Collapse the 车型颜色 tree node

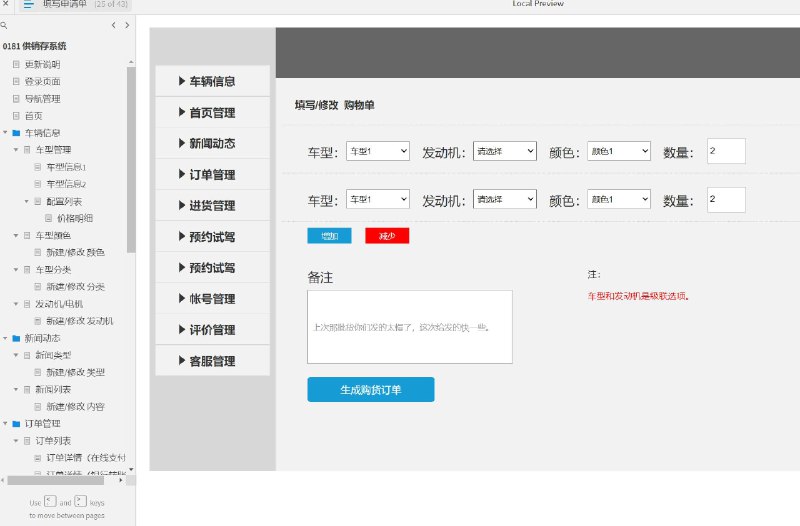[16, 236]
